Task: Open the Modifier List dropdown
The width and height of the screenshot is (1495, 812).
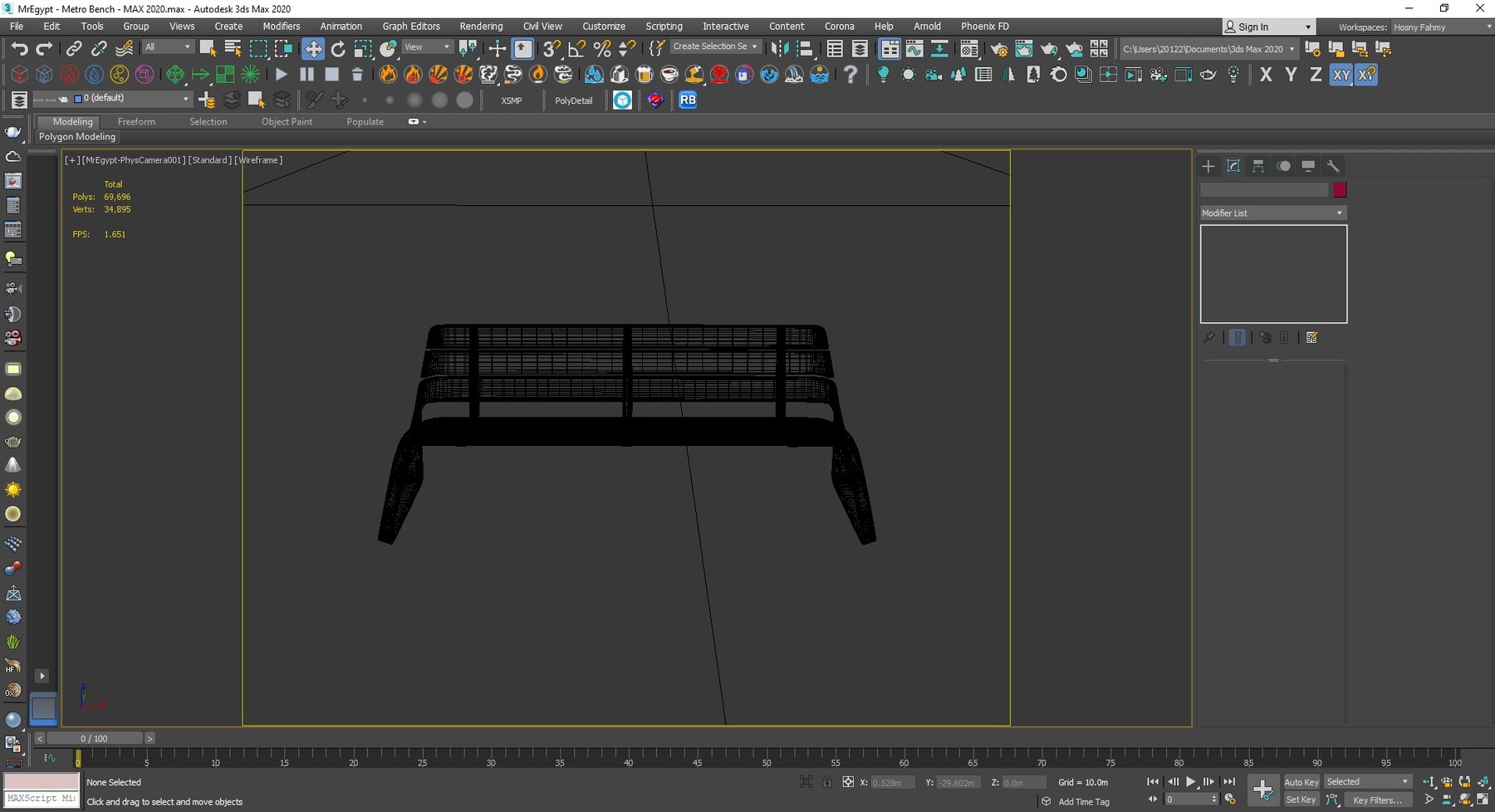Action: [x=1272, y=213]
